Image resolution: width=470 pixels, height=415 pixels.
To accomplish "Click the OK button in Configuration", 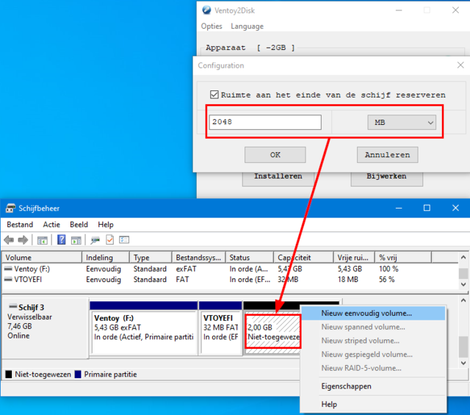I will coord(275,155).
